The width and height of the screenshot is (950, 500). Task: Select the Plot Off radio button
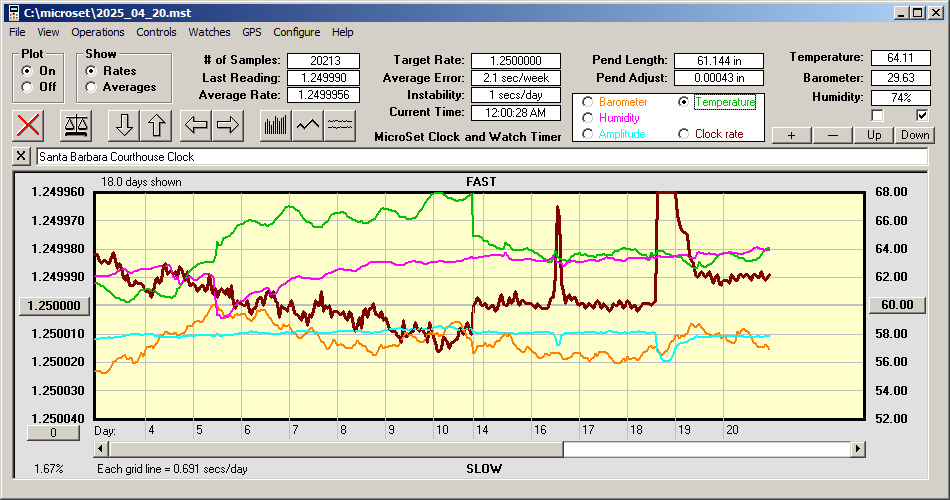point(26,87)
